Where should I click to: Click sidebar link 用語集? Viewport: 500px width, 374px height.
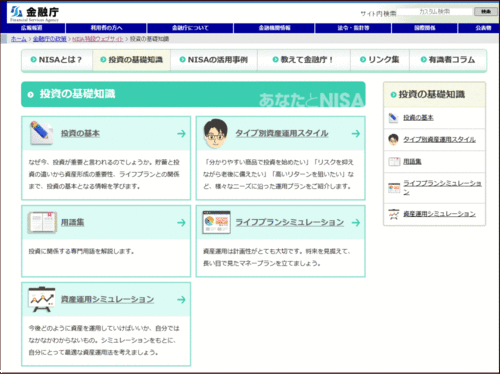412,162
